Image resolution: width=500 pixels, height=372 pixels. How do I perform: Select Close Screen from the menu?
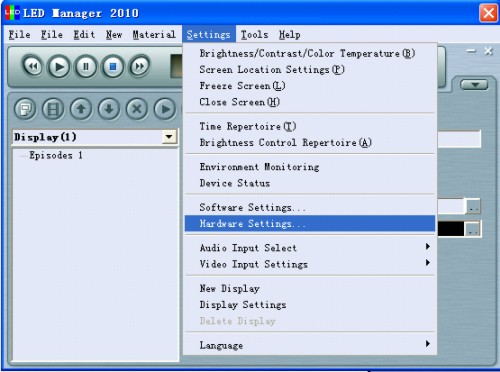pos(310,102)
